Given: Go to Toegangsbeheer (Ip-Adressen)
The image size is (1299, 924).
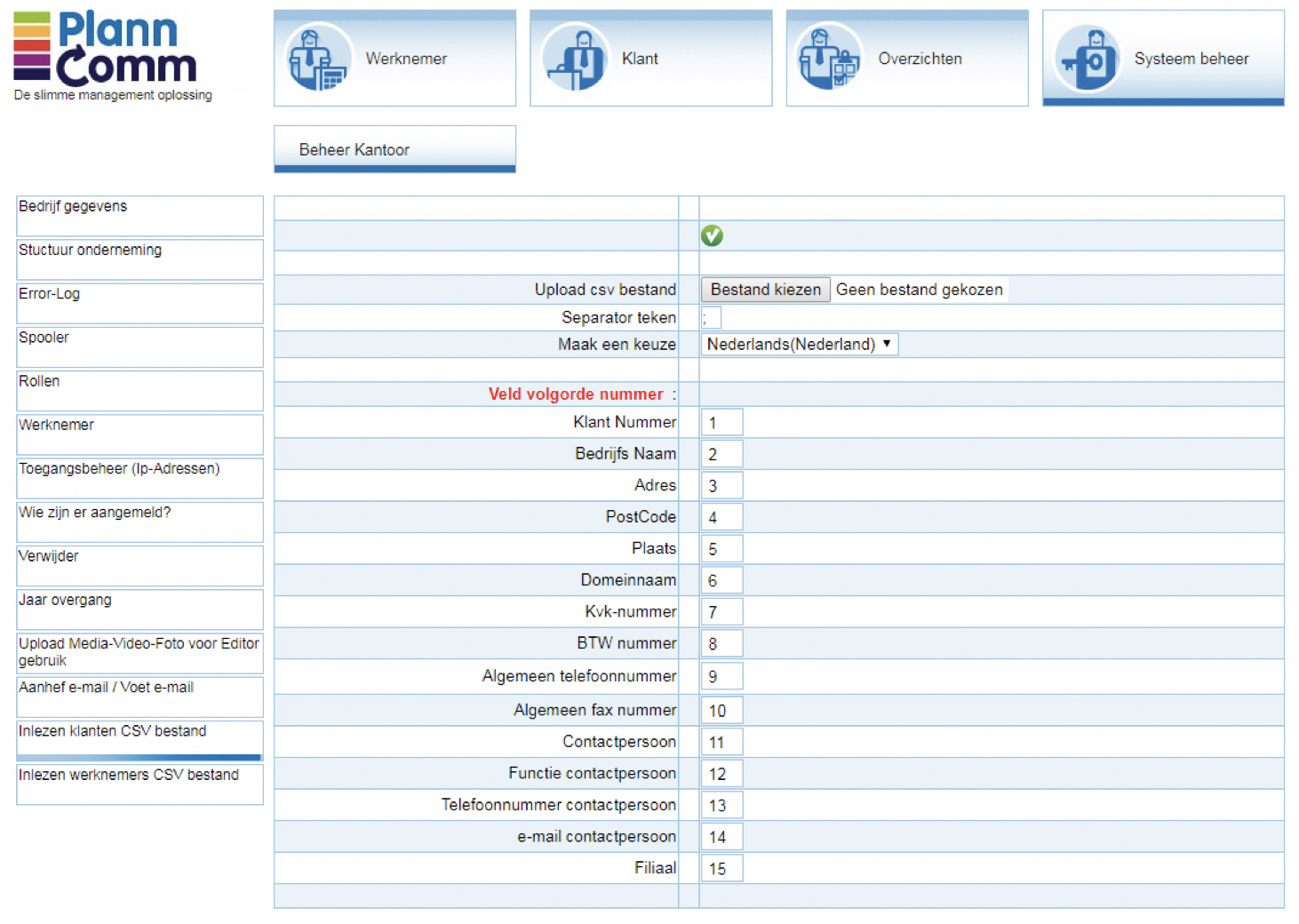Looking at the screenshot, I should 139,477.
